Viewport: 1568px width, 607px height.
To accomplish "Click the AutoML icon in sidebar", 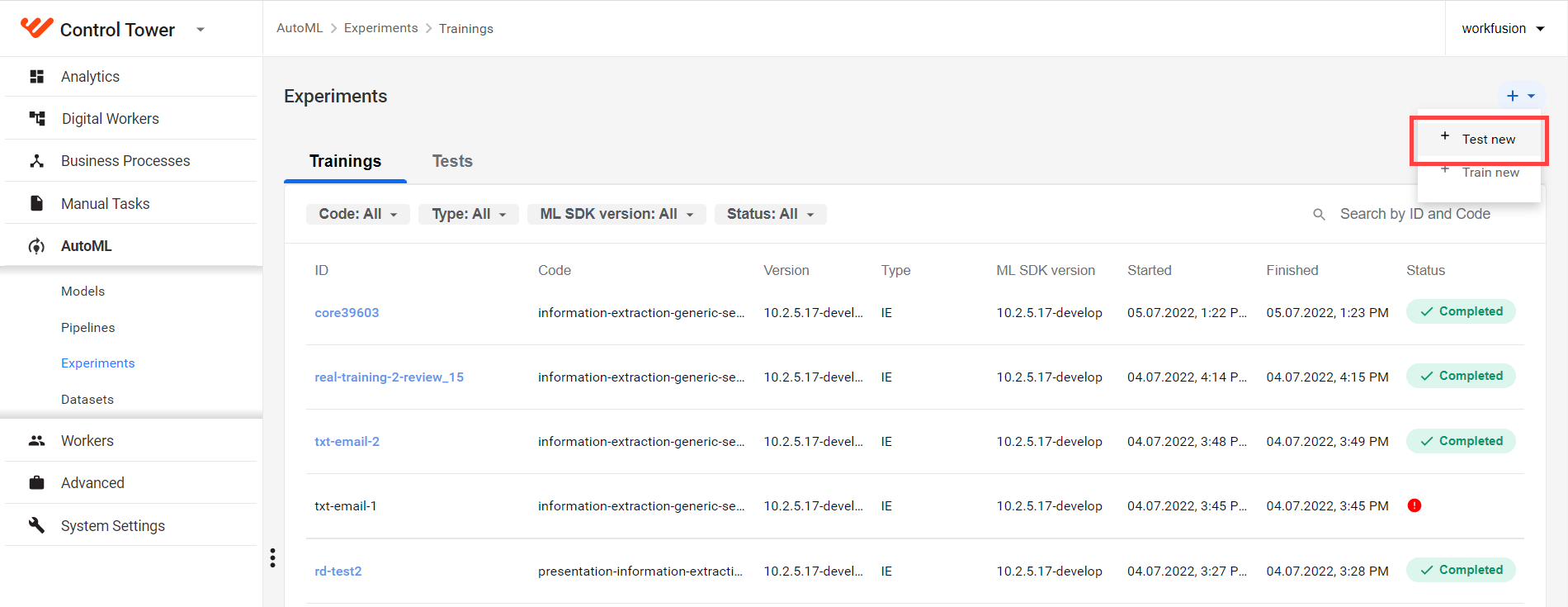I will click(x=36, y=246).
